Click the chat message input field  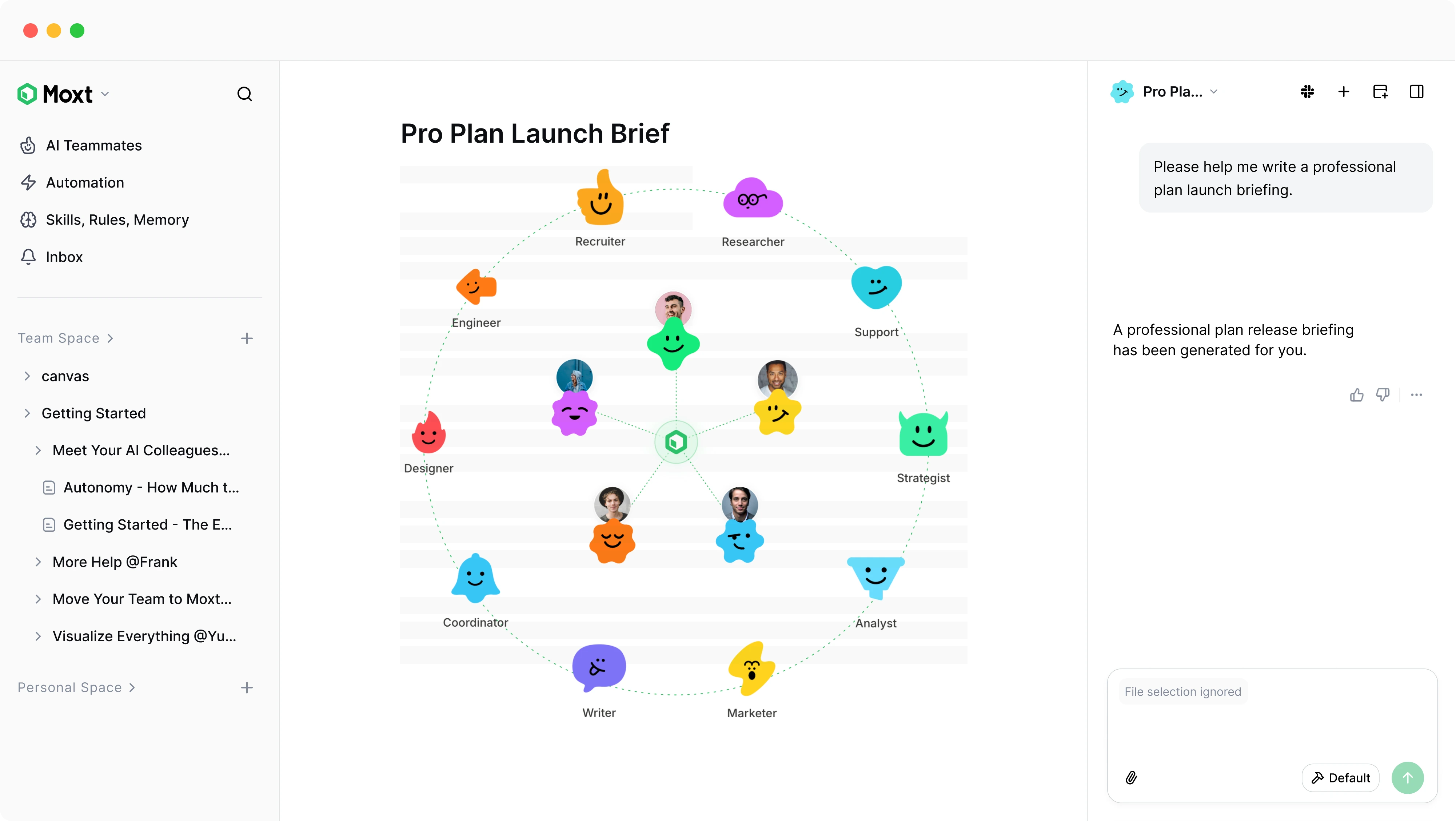(1272, 729)
